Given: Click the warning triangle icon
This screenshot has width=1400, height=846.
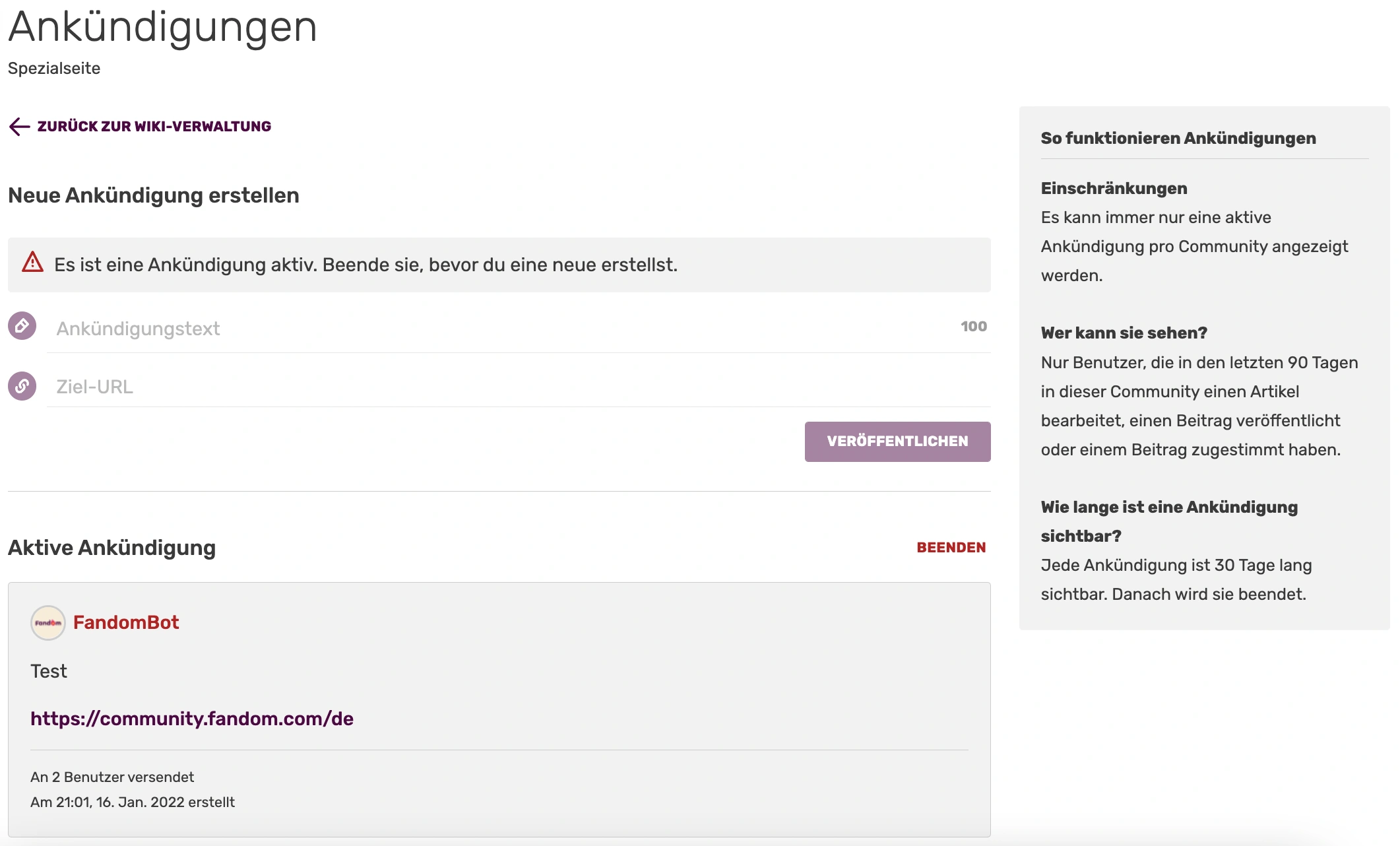Looking at the screenshot, I should tap(32, 263).
